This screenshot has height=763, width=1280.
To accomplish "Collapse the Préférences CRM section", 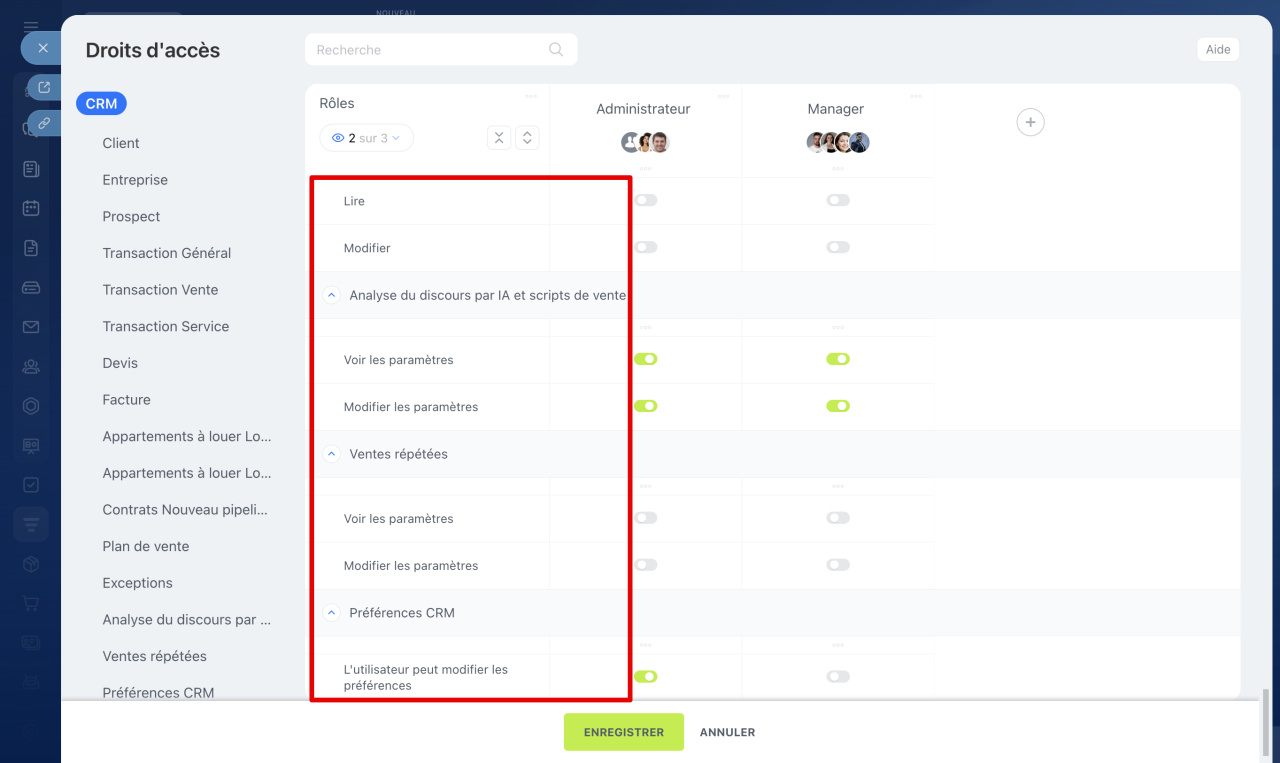I will coord(331,613).
